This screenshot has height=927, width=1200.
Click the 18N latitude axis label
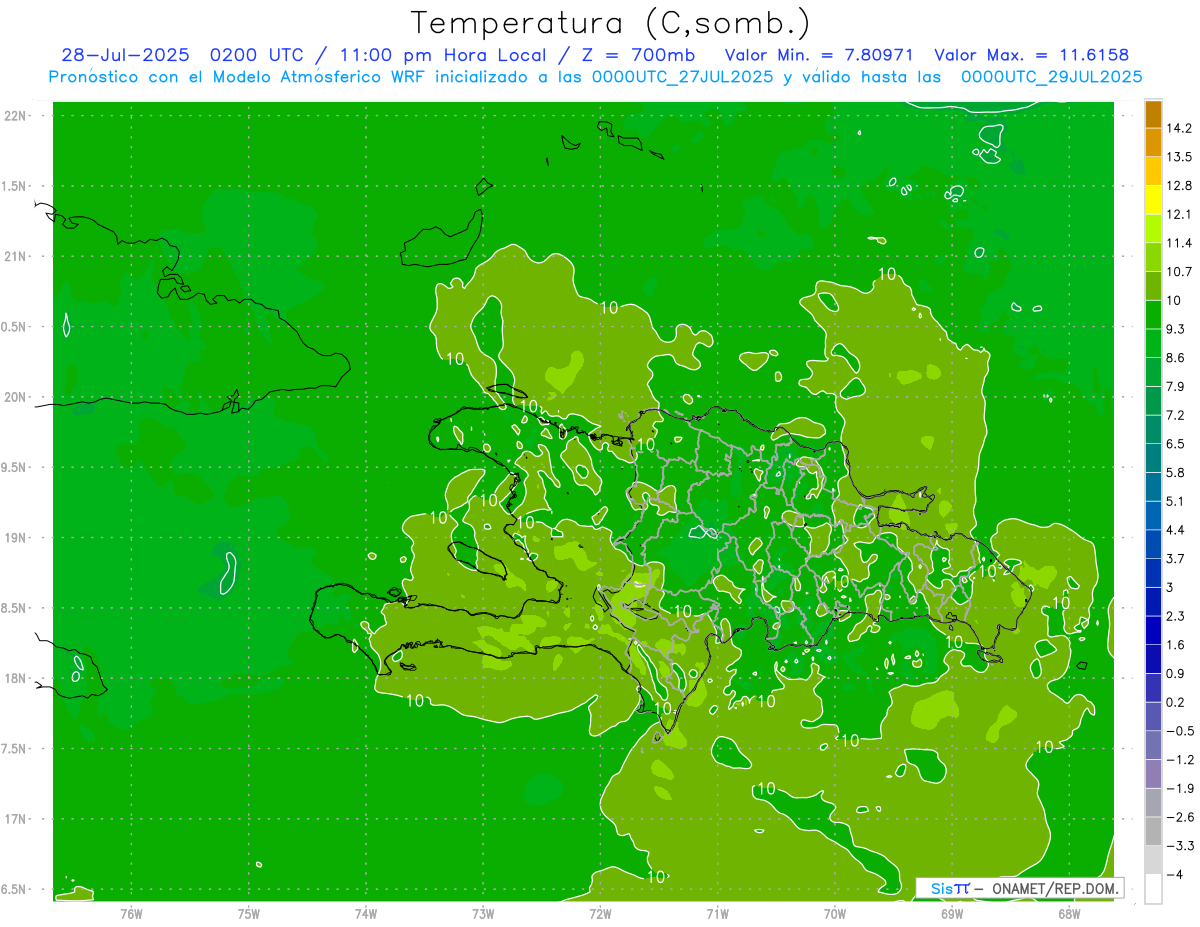click(16, 679)
